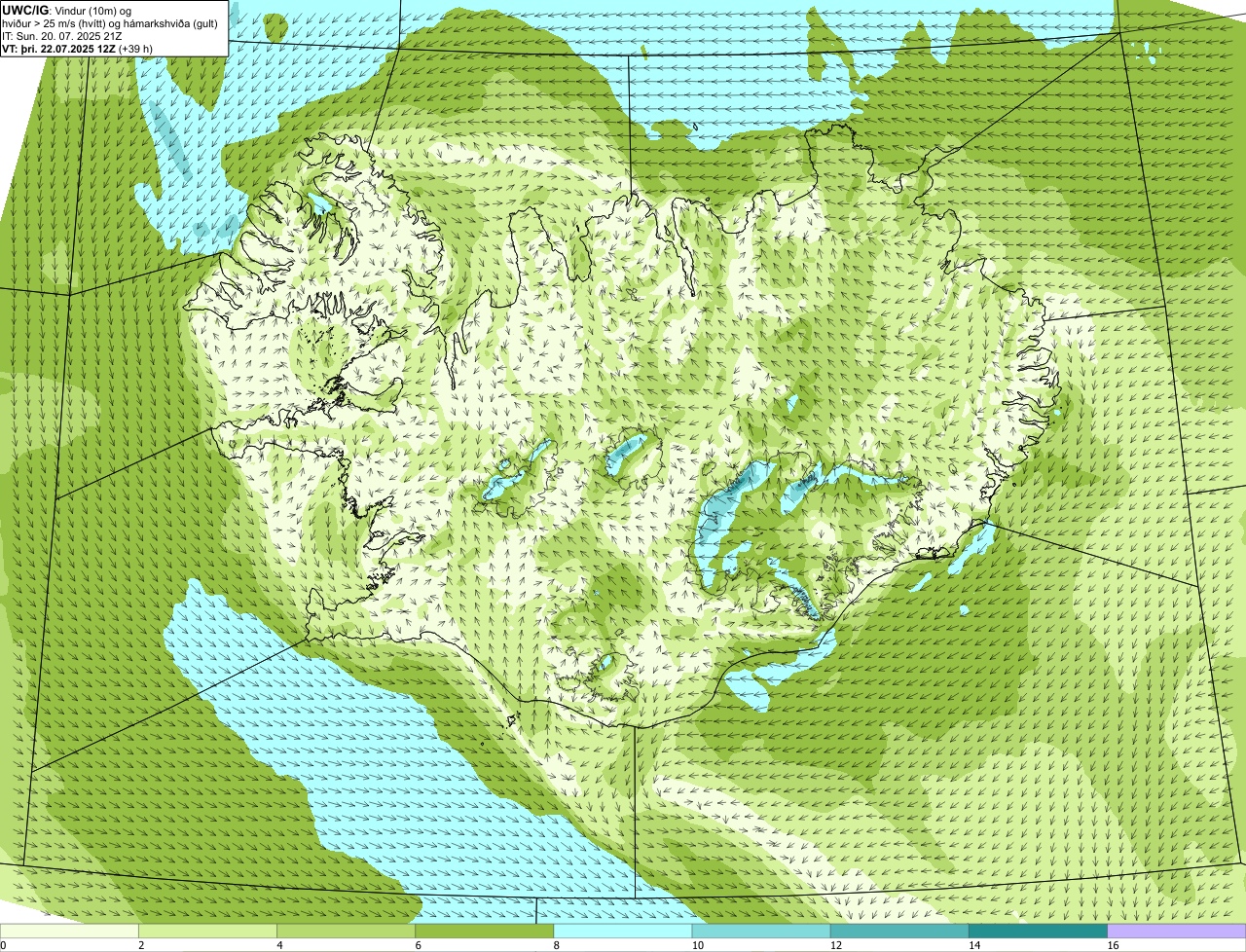The height and width of the screenshot is (952, 1246).
Task: Click the legend scale label "14"
Action: (973, 945)
